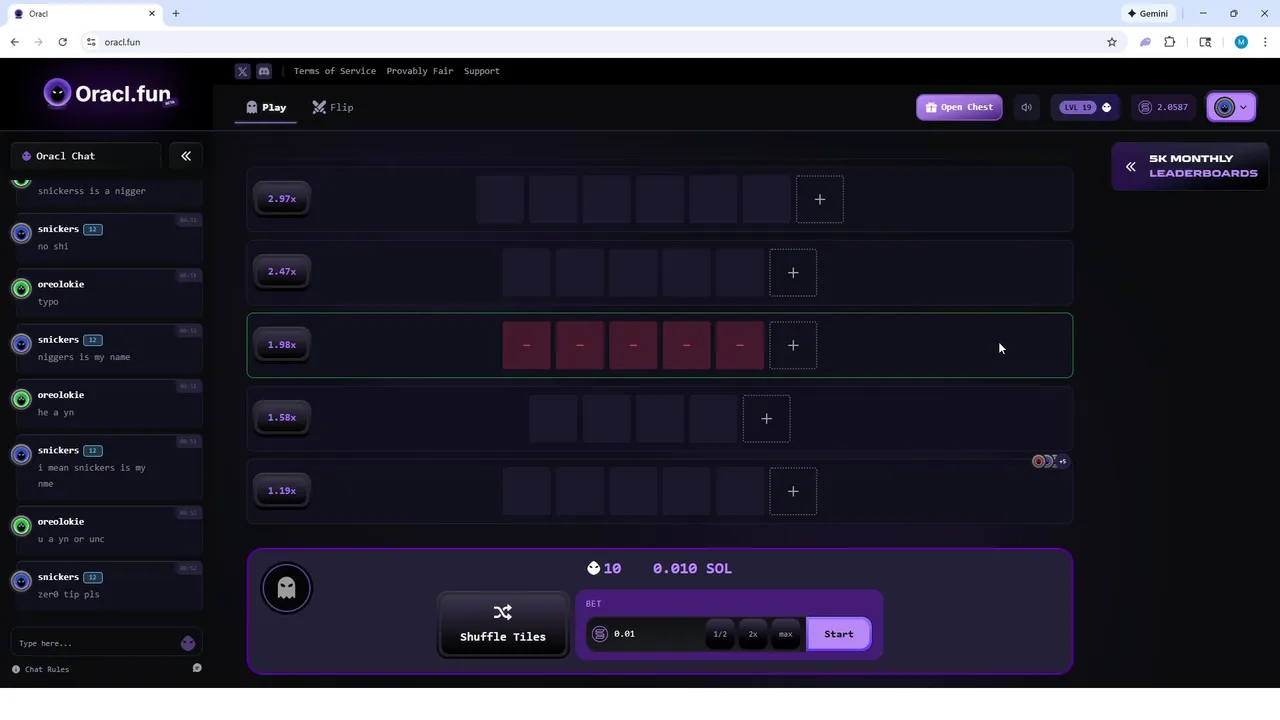The width and height of the screenshot is (1280, 720).
Task: Click the avatar beside the "typo" message
Action: coord(21,289)
